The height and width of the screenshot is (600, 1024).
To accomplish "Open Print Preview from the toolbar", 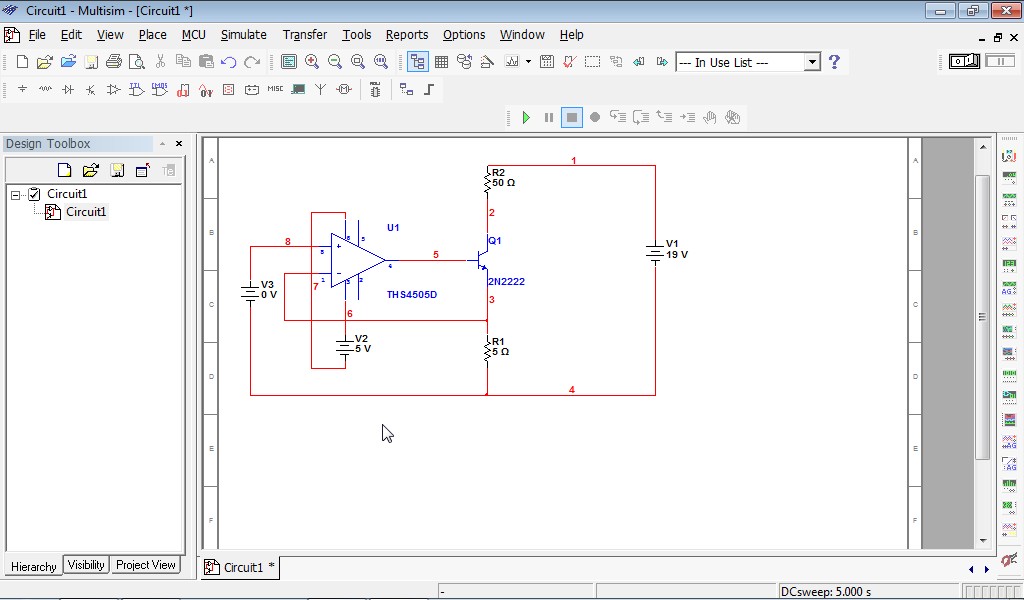I will [136, 61].
